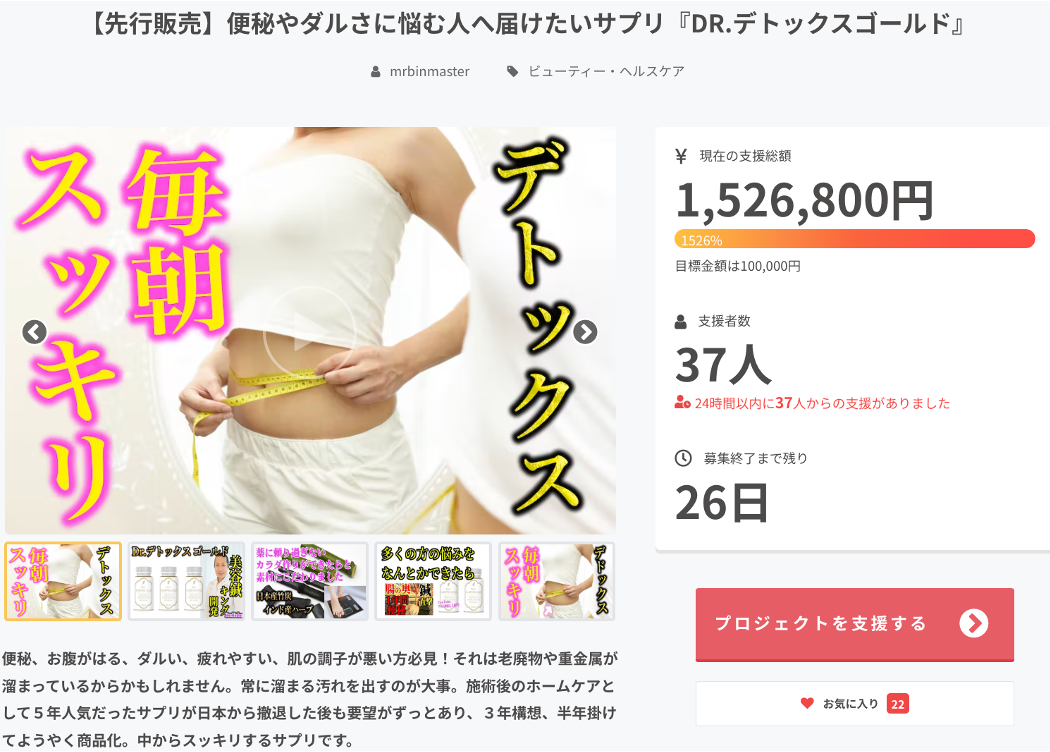The width and height of the screenshot is (1050, 752).
Task: Click プロジェクトを支援する button
Action: click(x=854, y=624)
